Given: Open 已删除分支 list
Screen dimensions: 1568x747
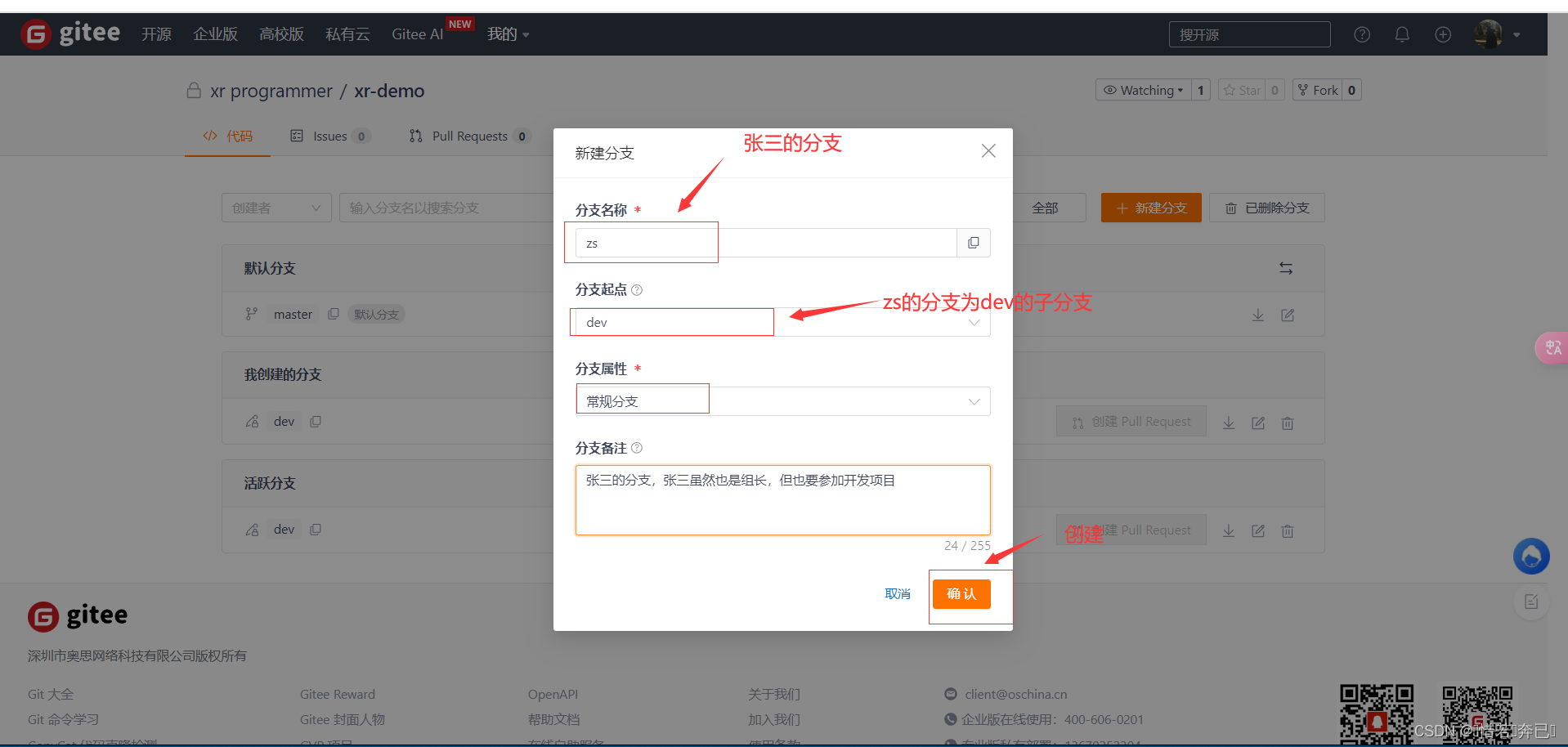Looking at the screenshot, I should pos(1267,208).
